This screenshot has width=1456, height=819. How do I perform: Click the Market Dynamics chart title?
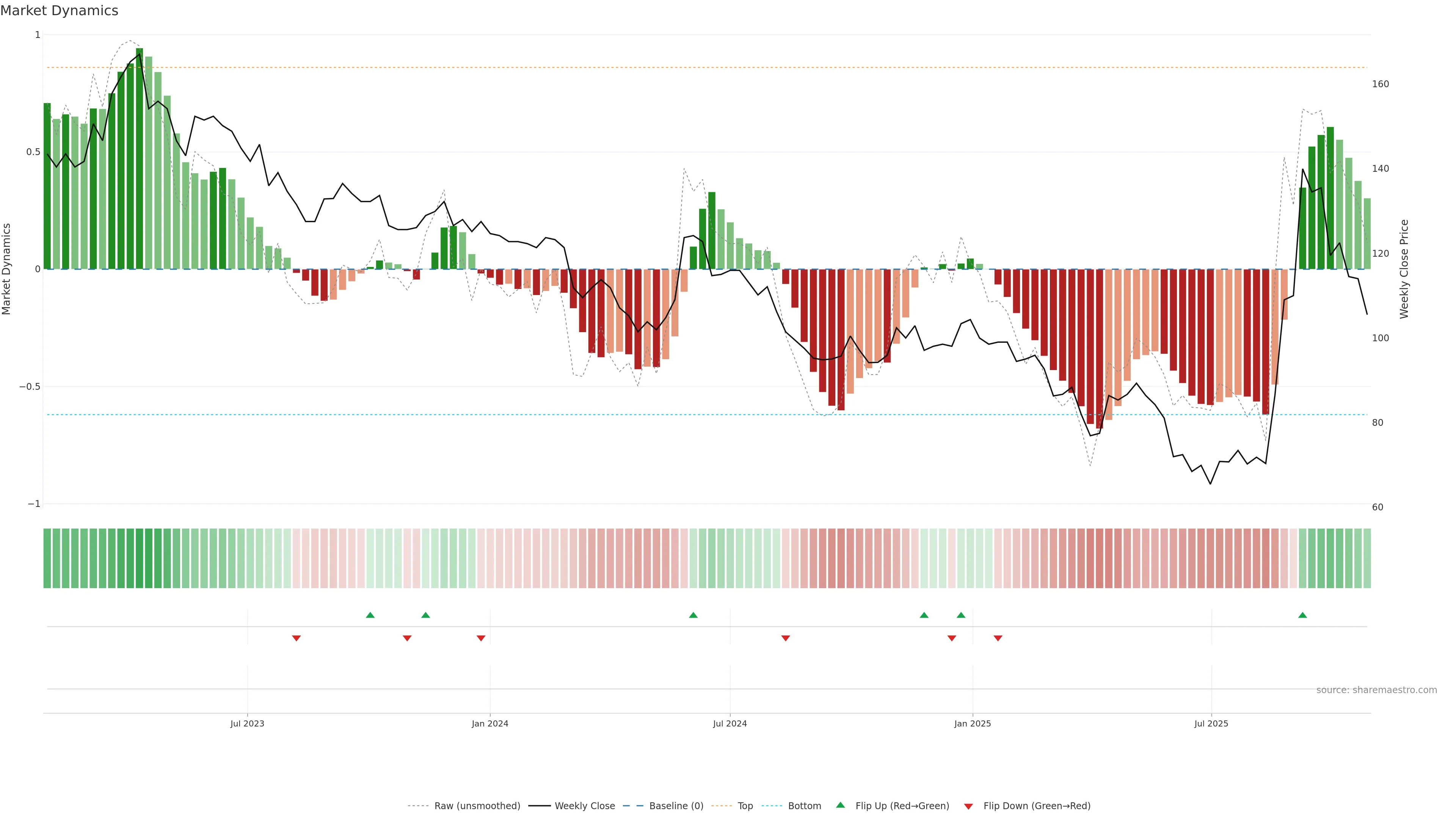coord(60,11)
